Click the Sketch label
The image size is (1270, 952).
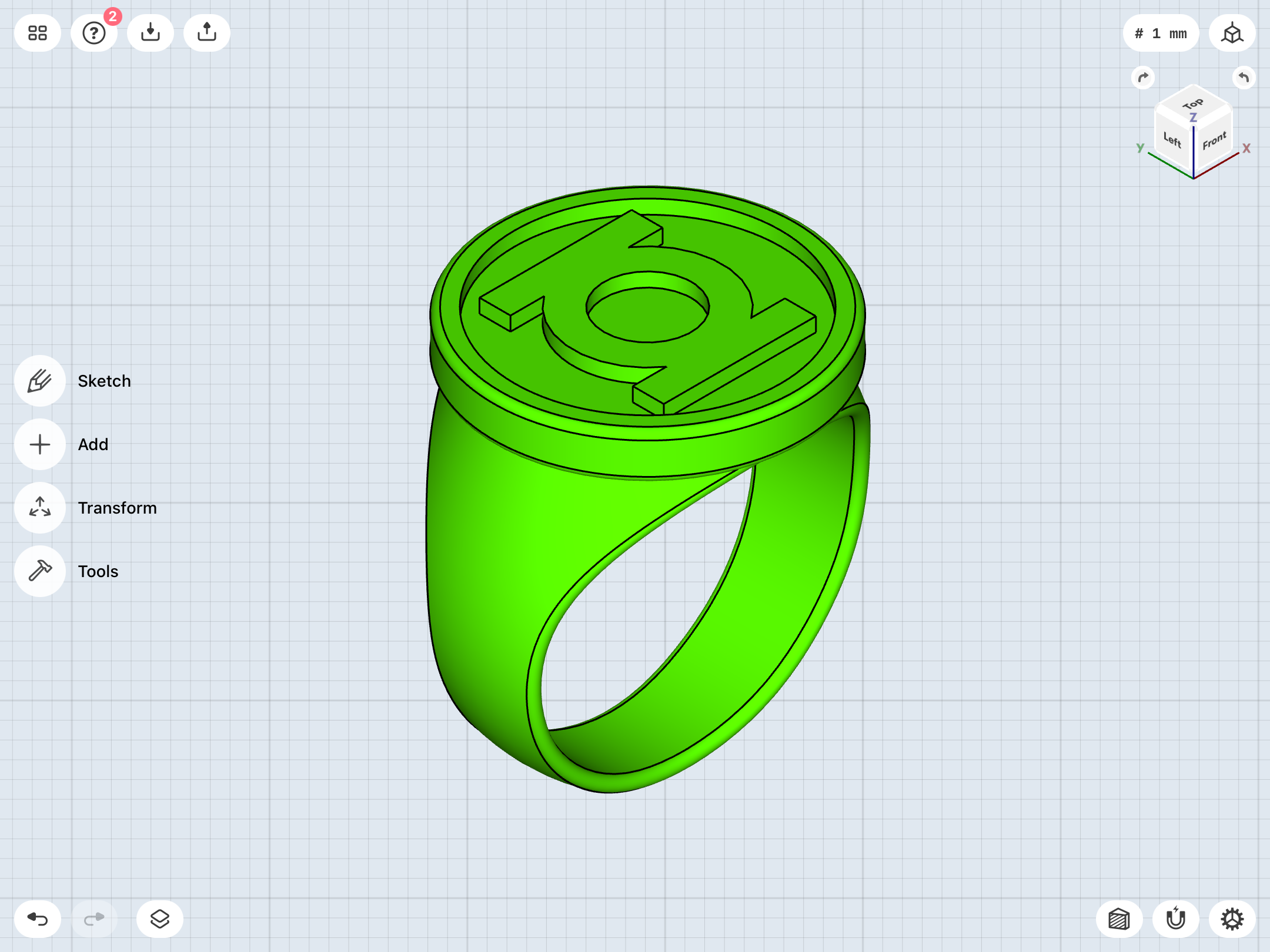[105, 381]
